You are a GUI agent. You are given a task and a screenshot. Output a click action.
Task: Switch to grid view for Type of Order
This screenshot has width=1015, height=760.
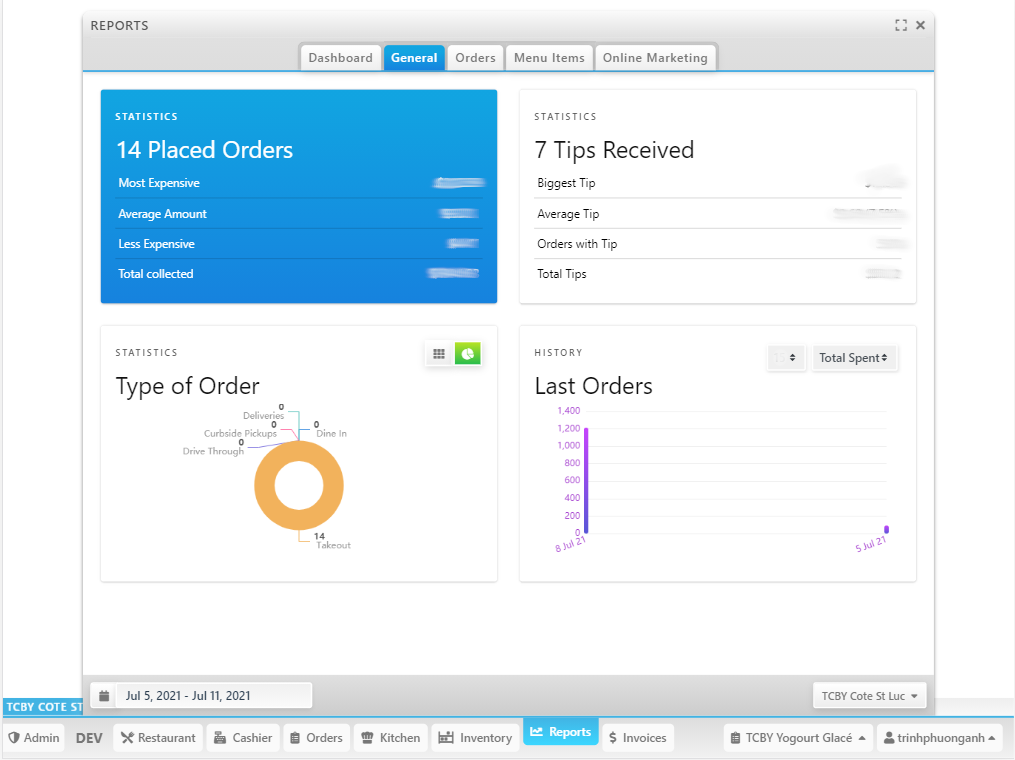pos(439,354)
